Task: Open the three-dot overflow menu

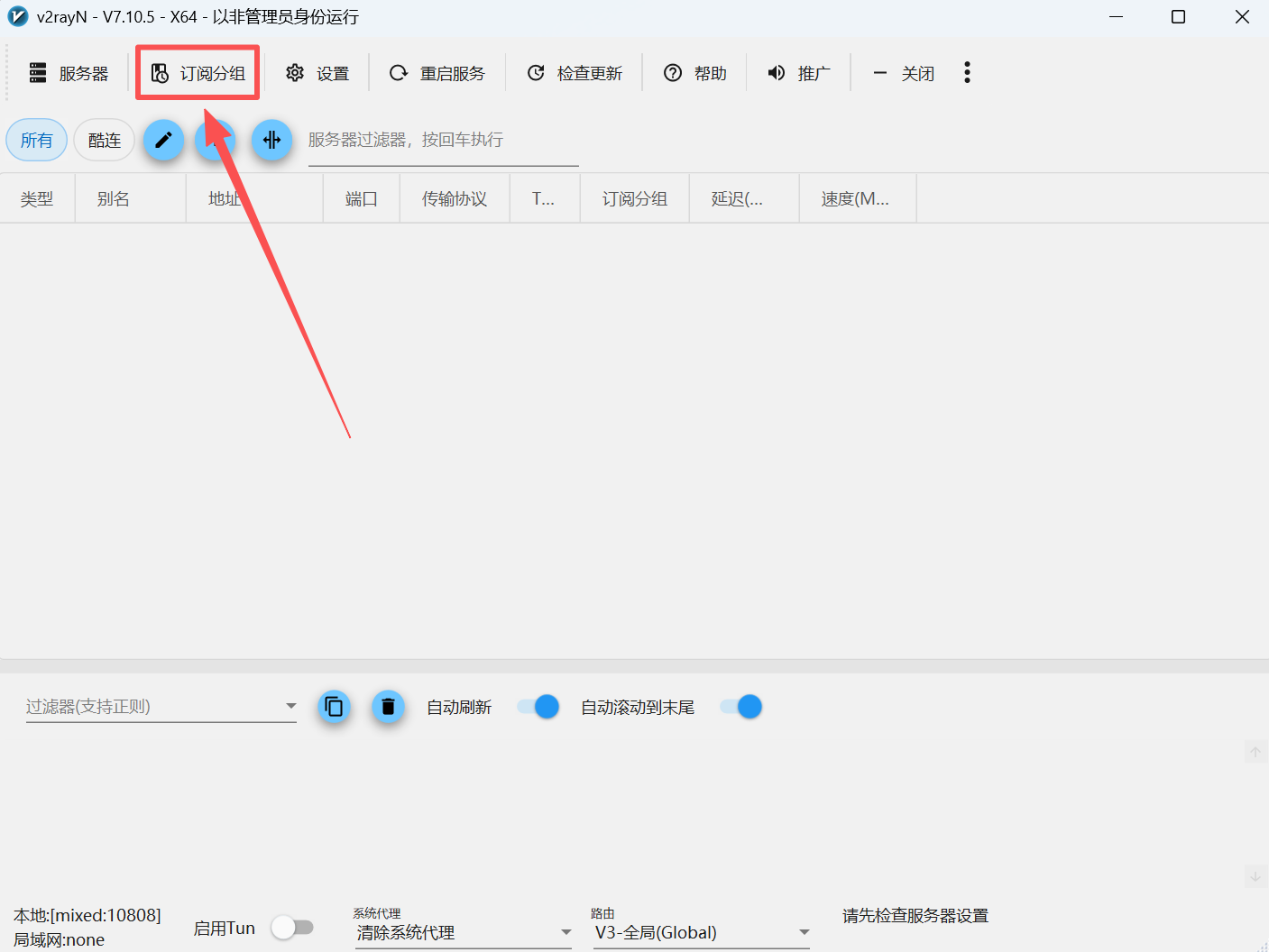Action: click(967, 73)
